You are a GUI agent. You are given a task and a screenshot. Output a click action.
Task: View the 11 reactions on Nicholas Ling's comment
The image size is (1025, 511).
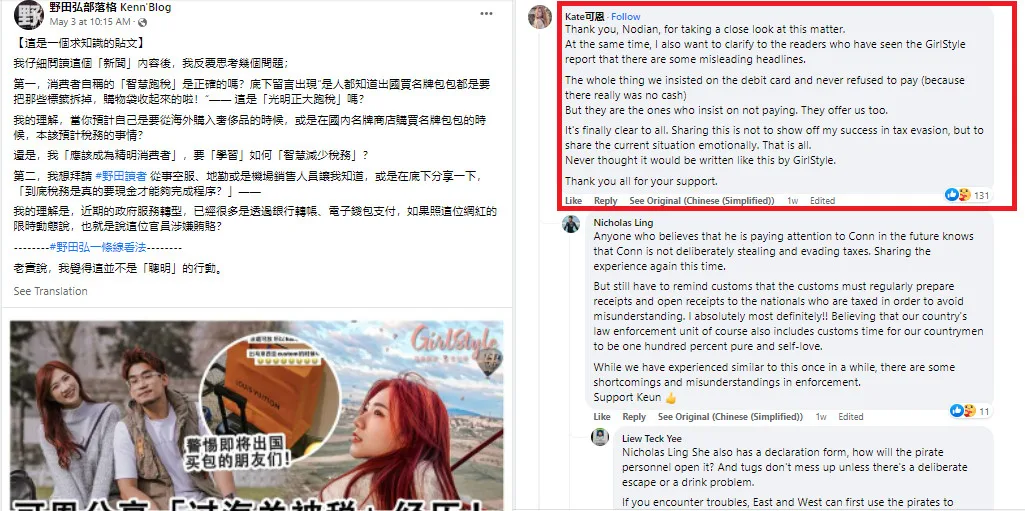pyautogui.click(x=971, y=411)
